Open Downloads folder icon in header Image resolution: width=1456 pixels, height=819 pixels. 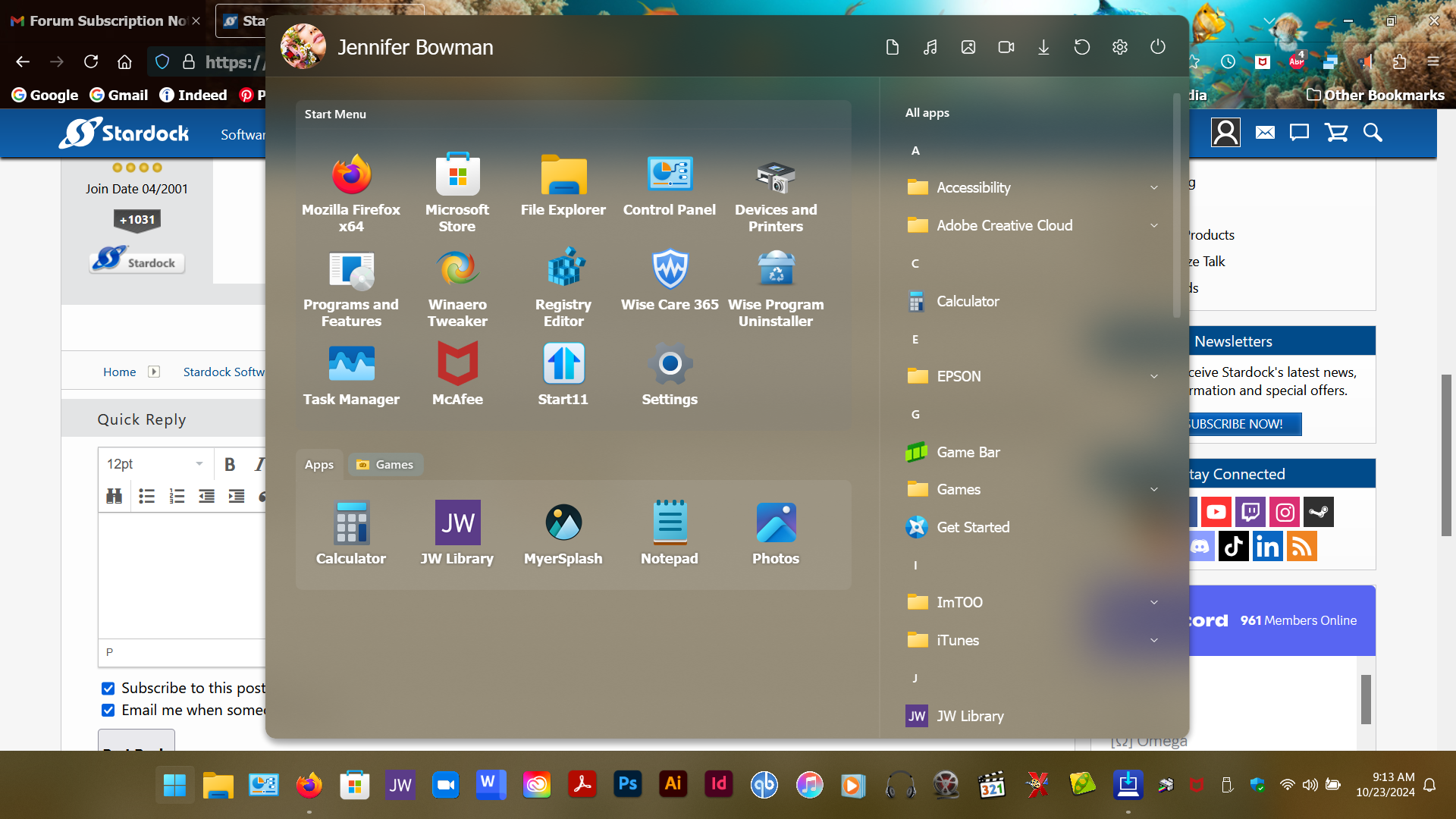coord(1043,47)
